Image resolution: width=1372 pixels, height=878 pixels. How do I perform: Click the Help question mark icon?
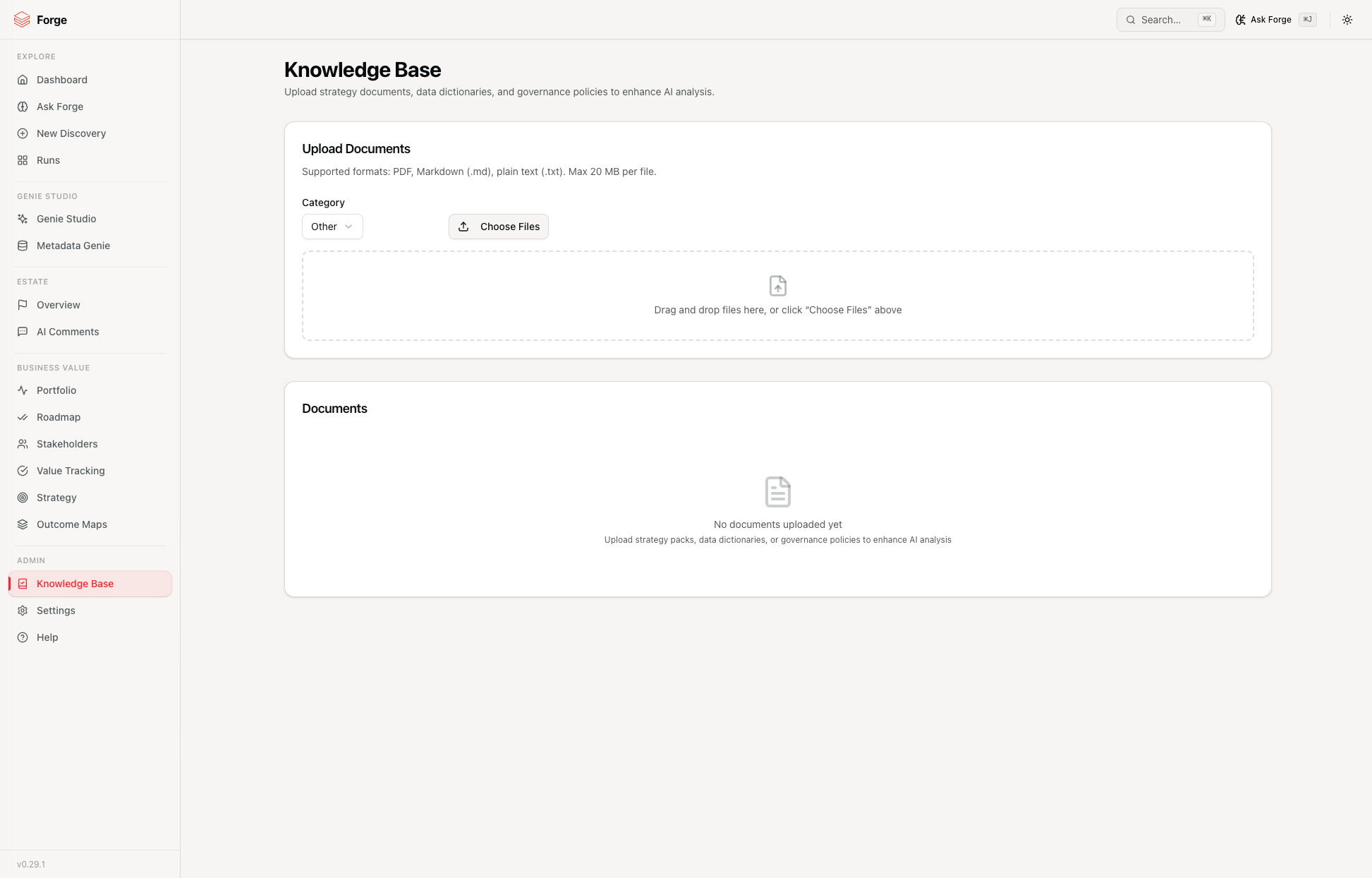23,637
